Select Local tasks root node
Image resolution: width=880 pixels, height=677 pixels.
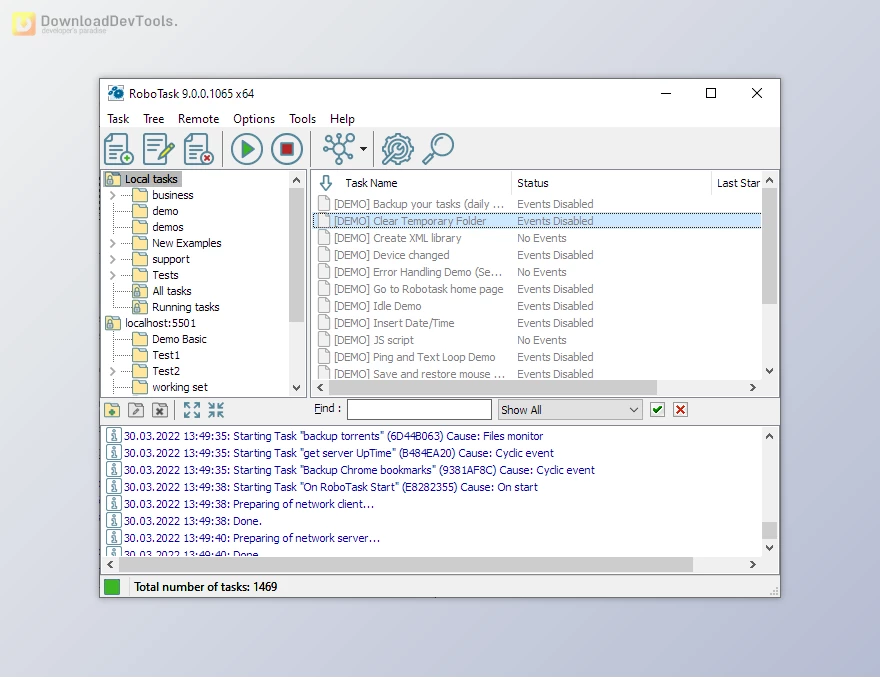(x=151, y=179)
